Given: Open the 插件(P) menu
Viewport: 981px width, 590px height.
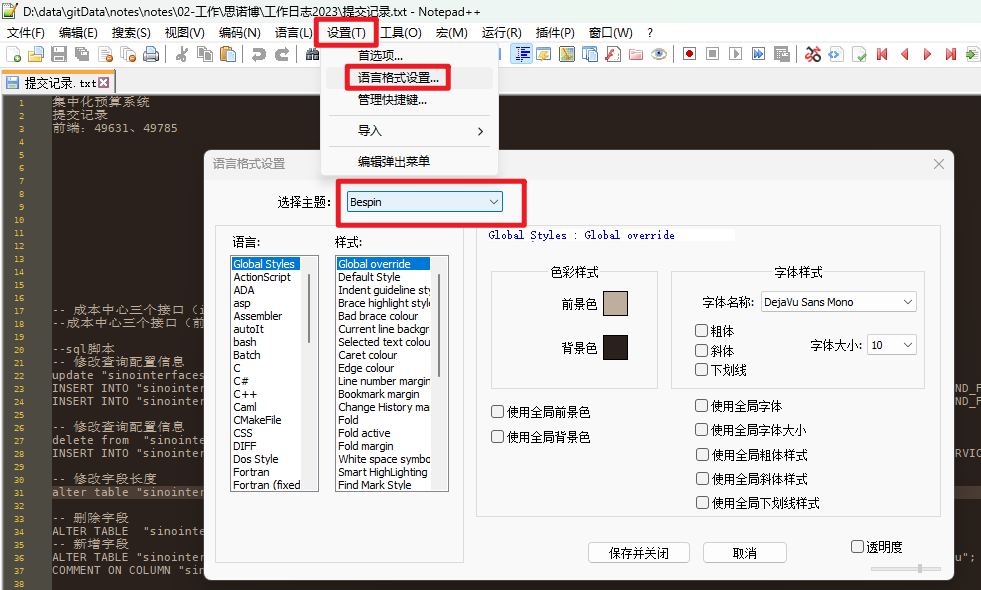Looking at the screenshot, I should pyautogui.click(x=555, y=32).
